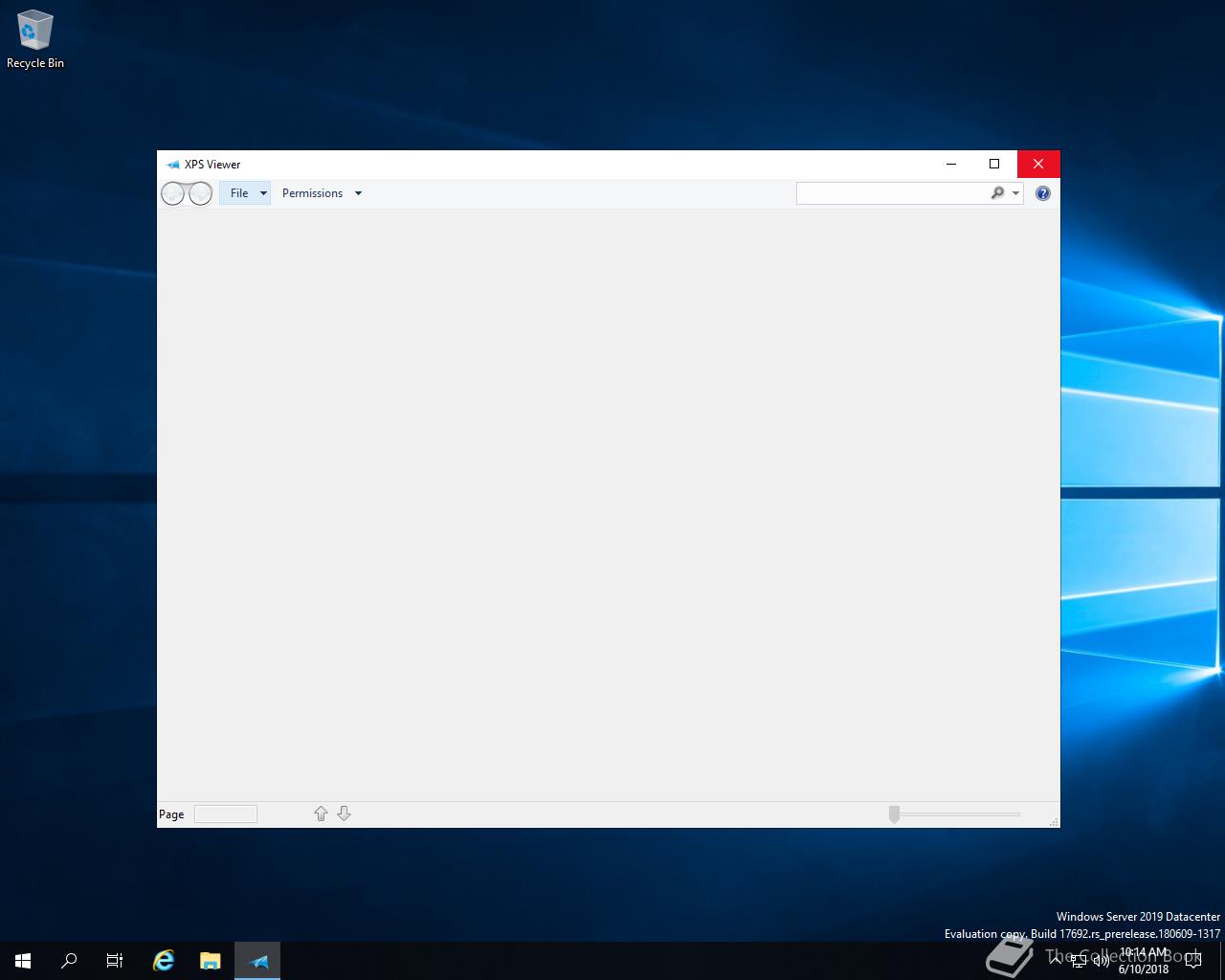The width and height of the screenshot is (1225, 980).
Task: Click the XPS Viewer window resize grip
Action: click(1054, 821)
